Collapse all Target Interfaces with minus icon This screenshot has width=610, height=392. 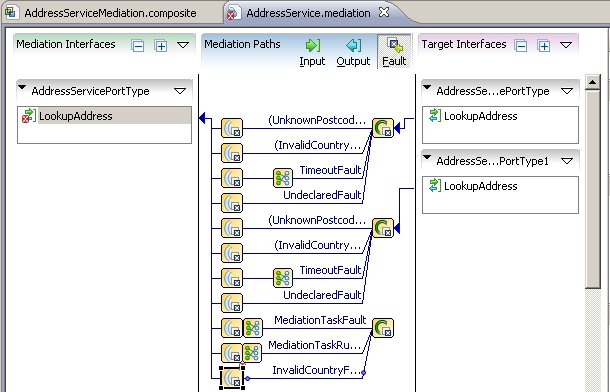[x=521, y=46]
